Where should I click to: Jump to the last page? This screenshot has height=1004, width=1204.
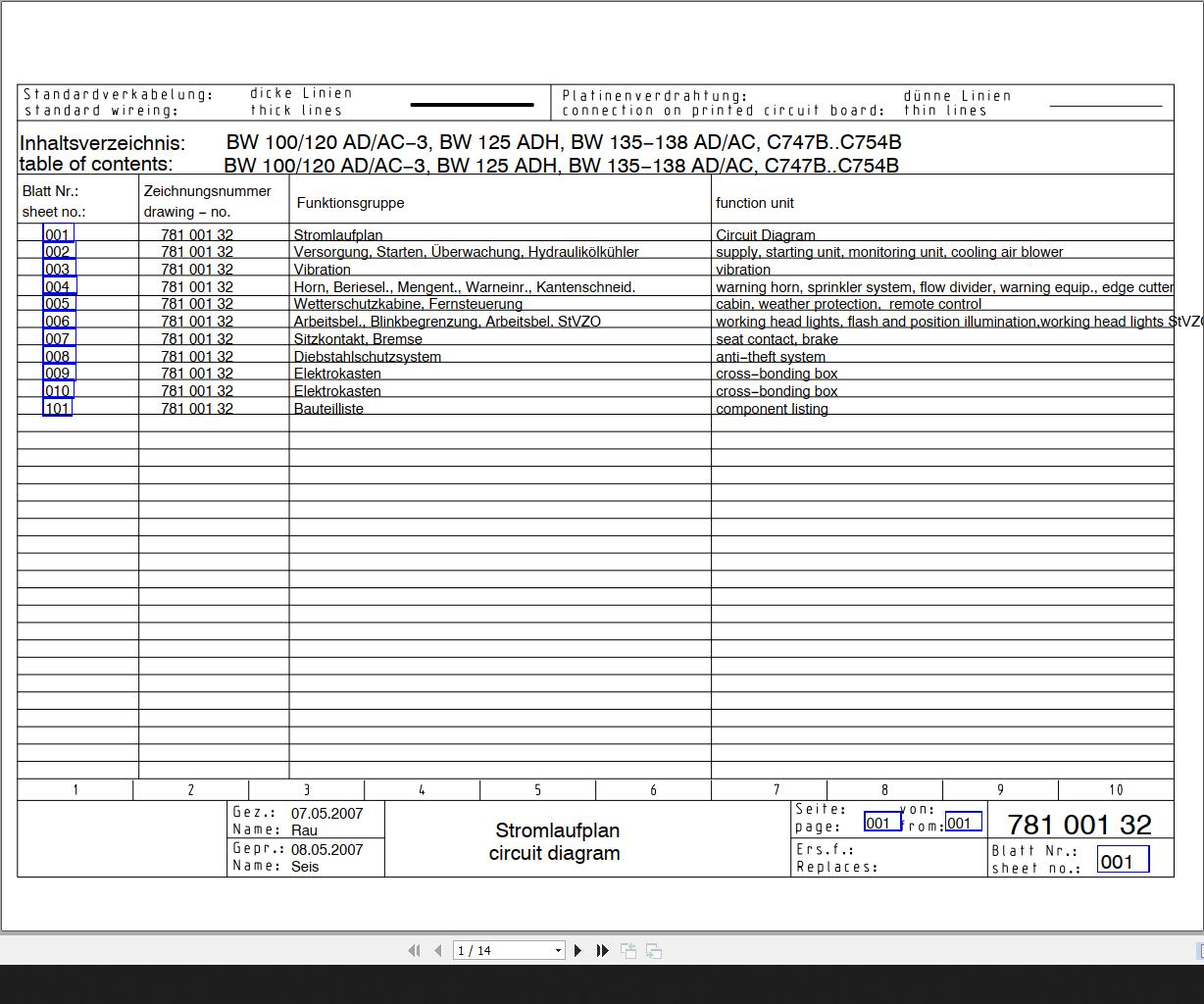click(603, 950)
